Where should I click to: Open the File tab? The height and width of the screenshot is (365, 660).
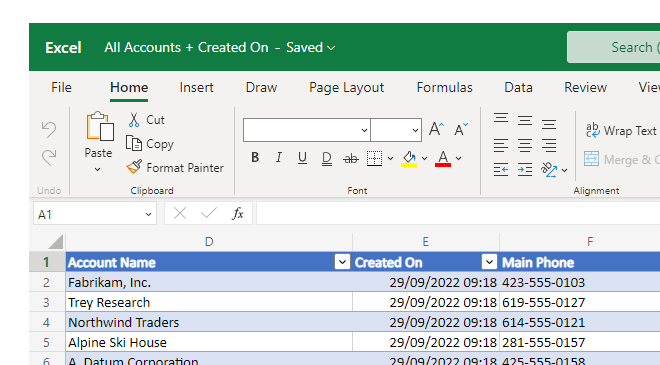(61, 87)
